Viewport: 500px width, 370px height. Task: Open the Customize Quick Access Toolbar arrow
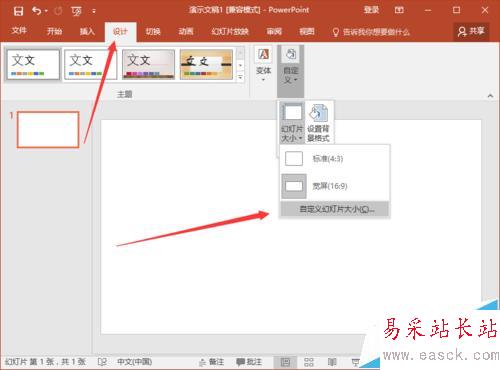click(x=94, y=11)
